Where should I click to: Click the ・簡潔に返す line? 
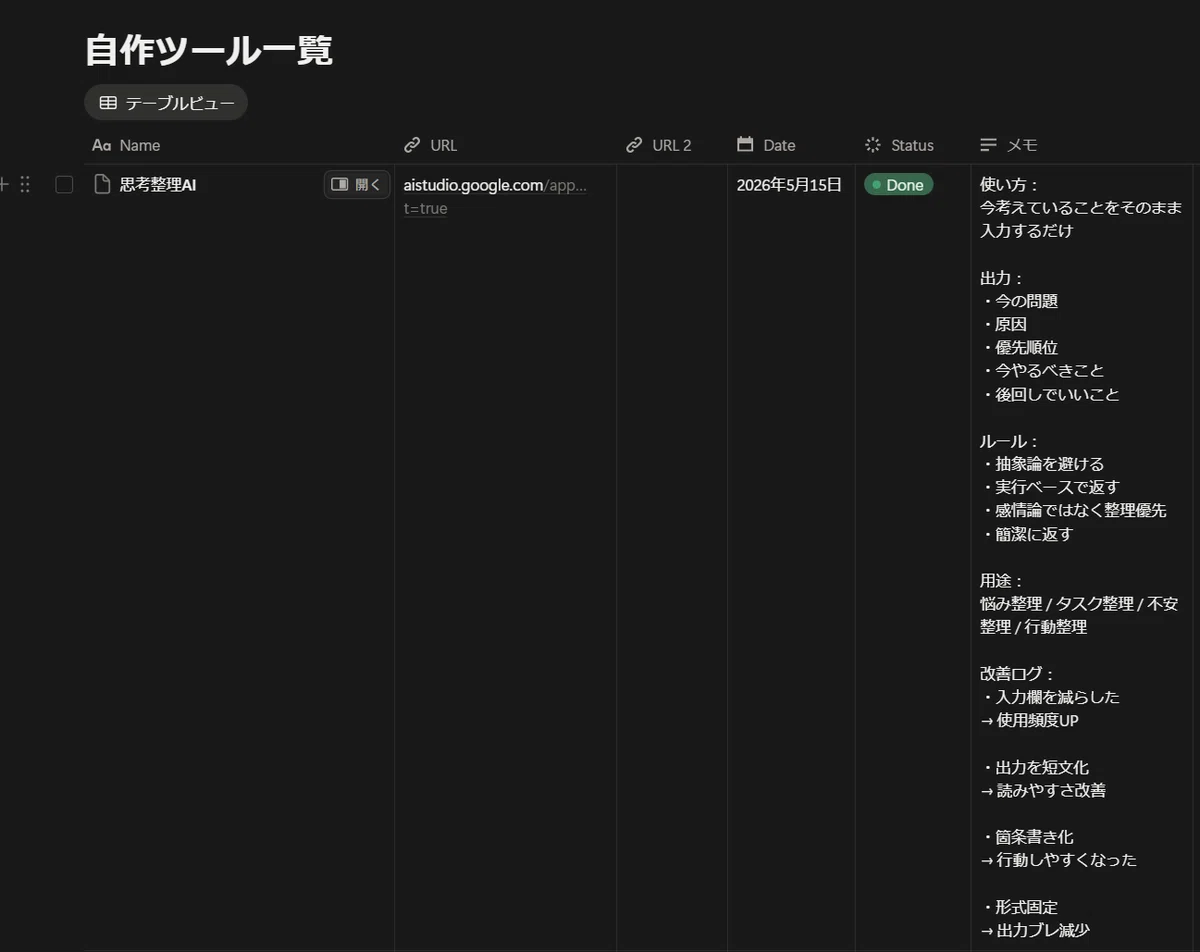coord(1026,534)
